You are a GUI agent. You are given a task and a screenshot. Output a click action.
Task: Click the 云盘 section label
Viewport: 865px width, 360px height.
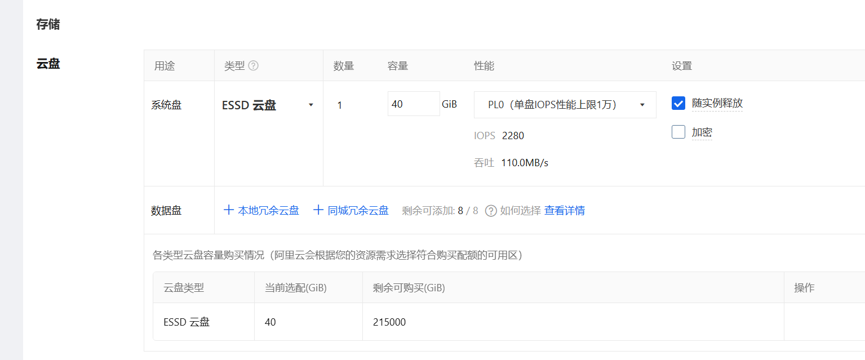(x=48, y=64)
